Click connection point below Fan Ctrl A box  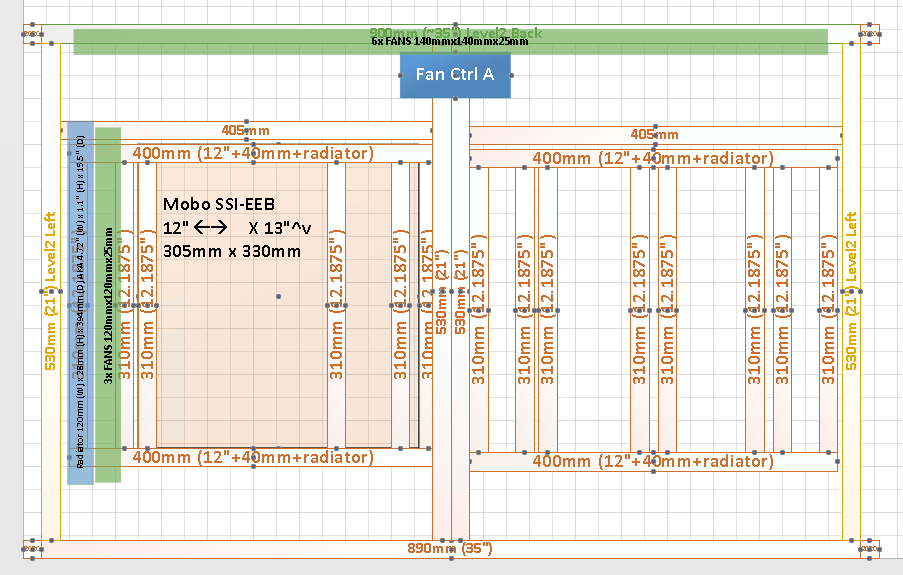pyautogui.click(x=455, y=99)
